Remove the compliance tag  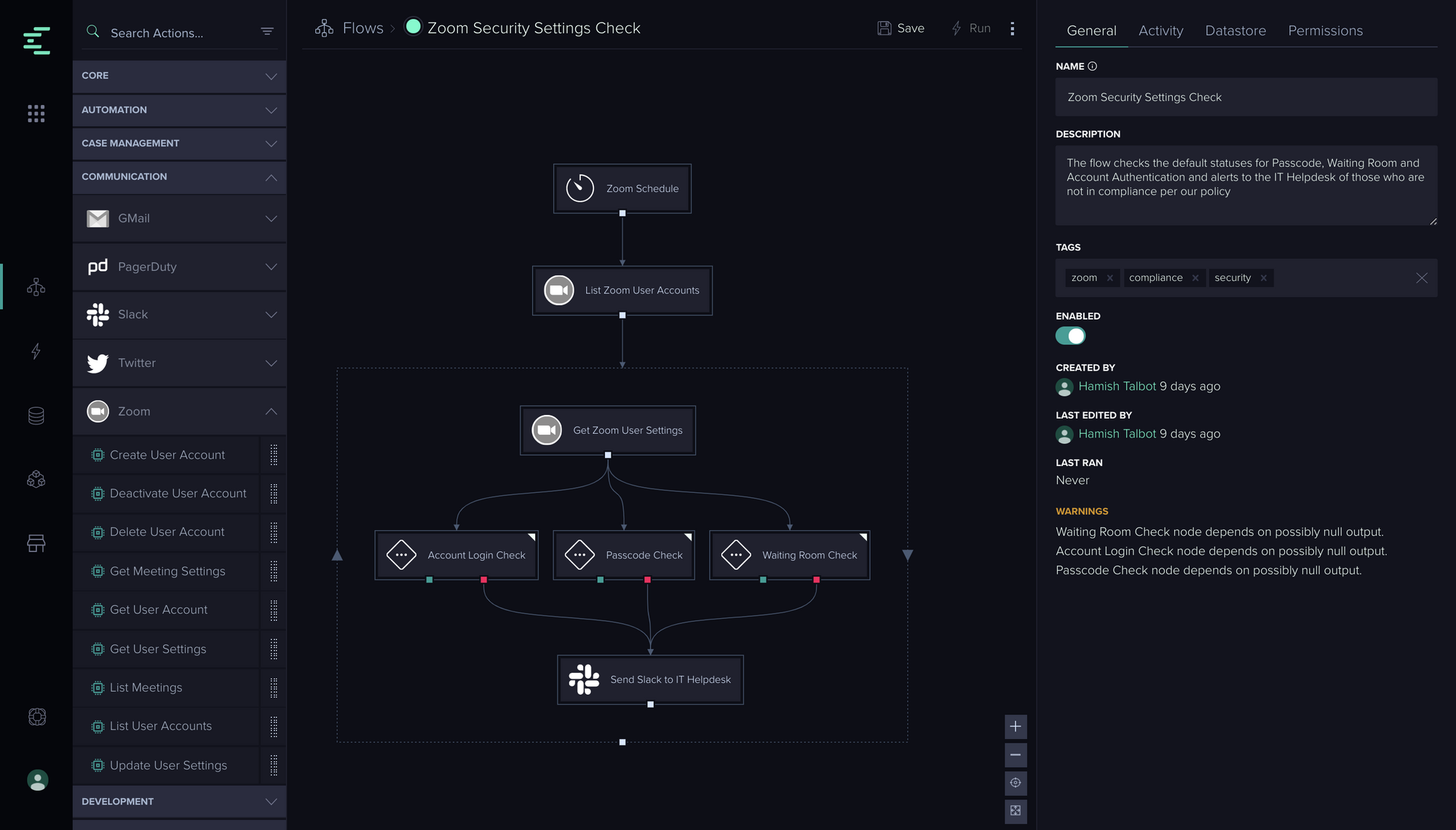click(1195, 278)
